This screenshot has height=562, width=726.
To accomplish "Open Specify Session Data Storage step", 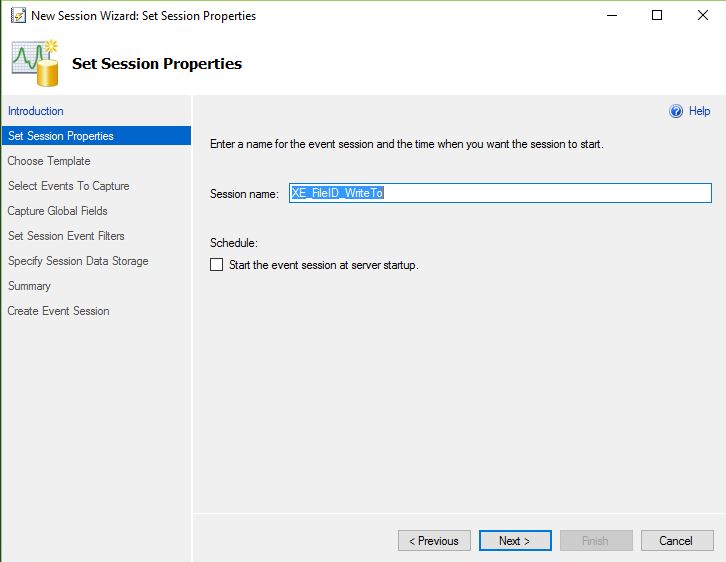I will pos(78,261).
